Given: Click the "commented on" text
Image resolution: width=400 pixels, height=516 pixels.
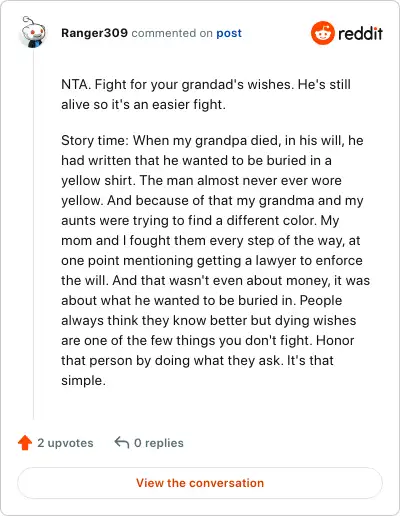Looking at the screenshot, I should click(x=172, y=33).
